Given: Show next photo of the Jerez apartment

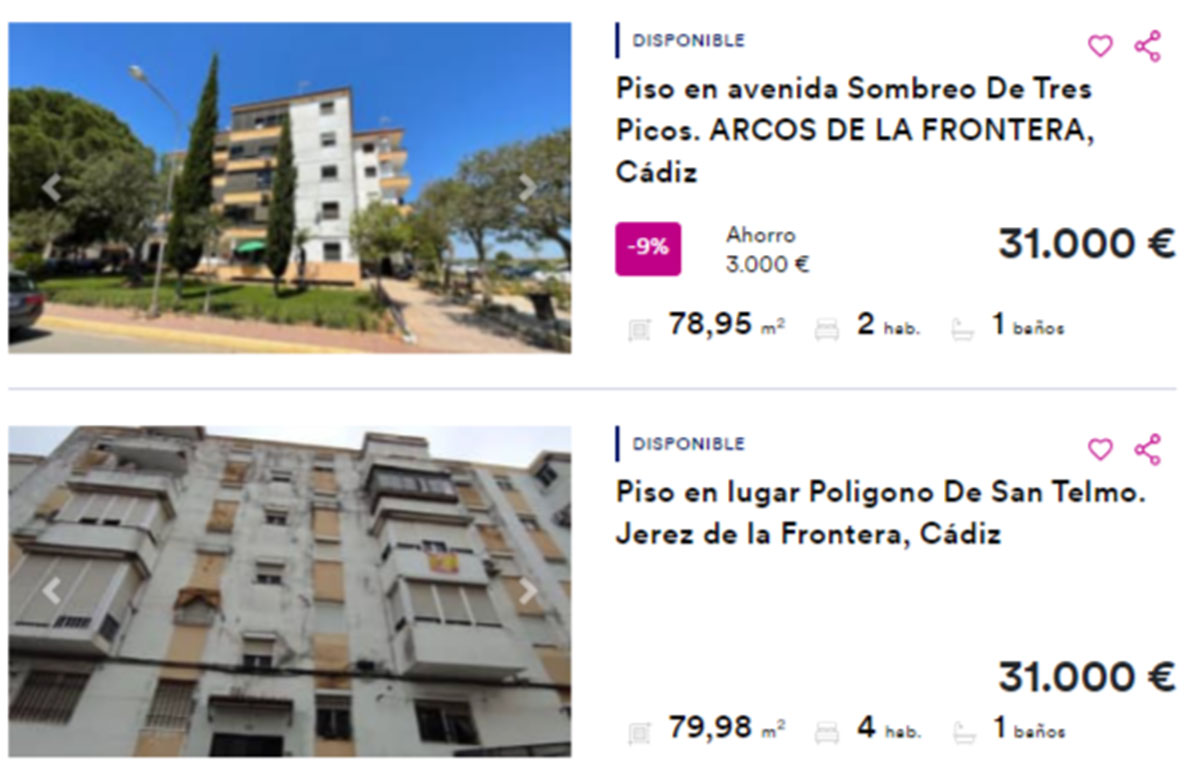Looking at the screenshot, I should click(x=527, y=591).
